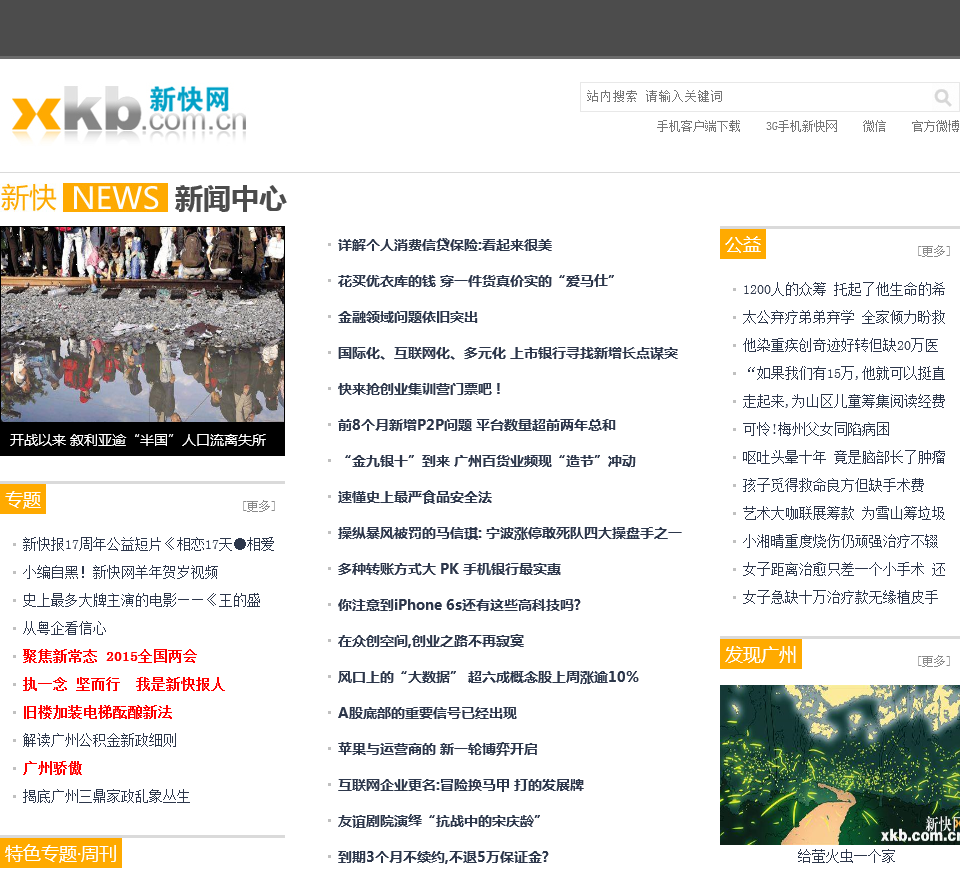This screenshot has width=960, height=873.
Task: Open article 速懂史上最严食品安全法
Action: [414, 497]
